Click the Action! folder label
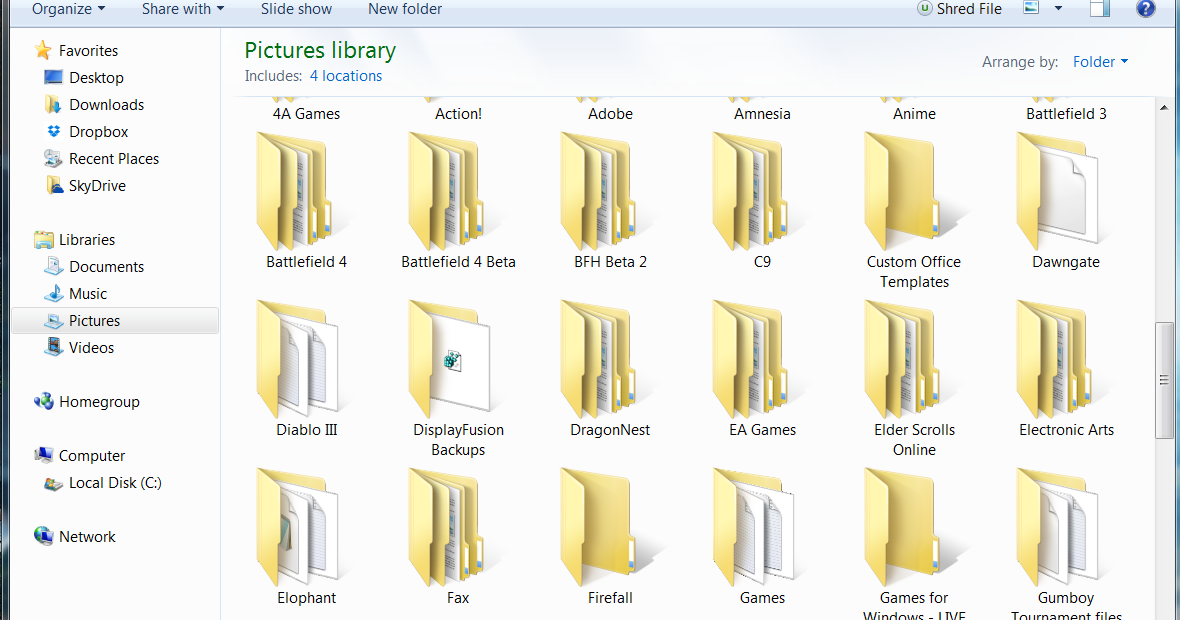Screen dimensions: 1180x620 point(458,114)
